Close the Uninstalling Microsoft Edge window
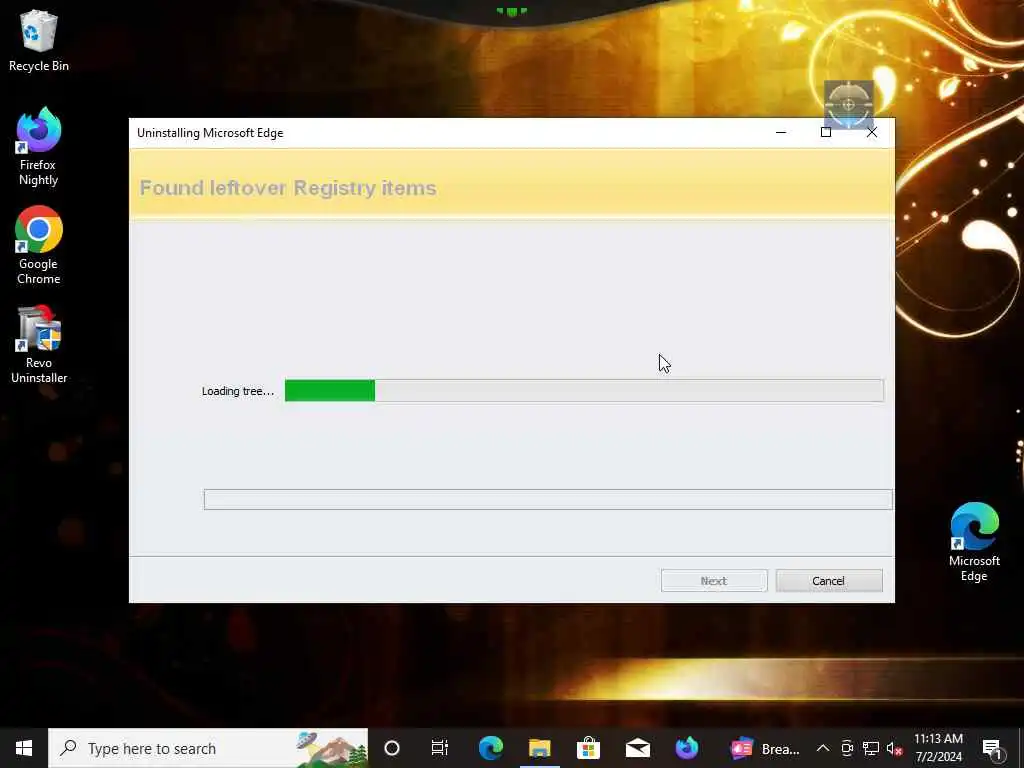Image resolution: width=1024 pixels, height=768 pixels. click(872, 133)
